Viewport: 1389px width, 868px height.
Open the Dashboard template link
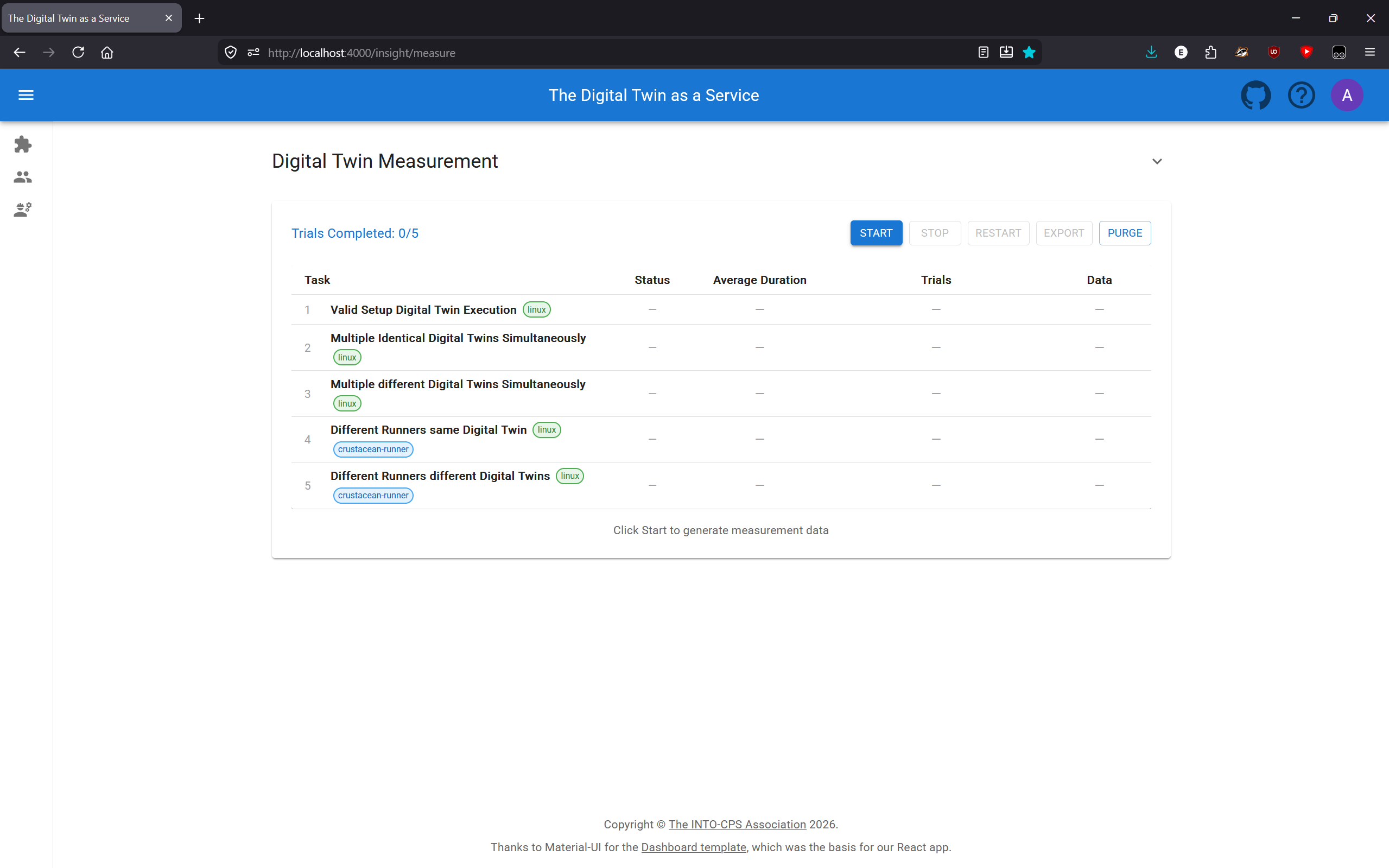tap(693, 847)
